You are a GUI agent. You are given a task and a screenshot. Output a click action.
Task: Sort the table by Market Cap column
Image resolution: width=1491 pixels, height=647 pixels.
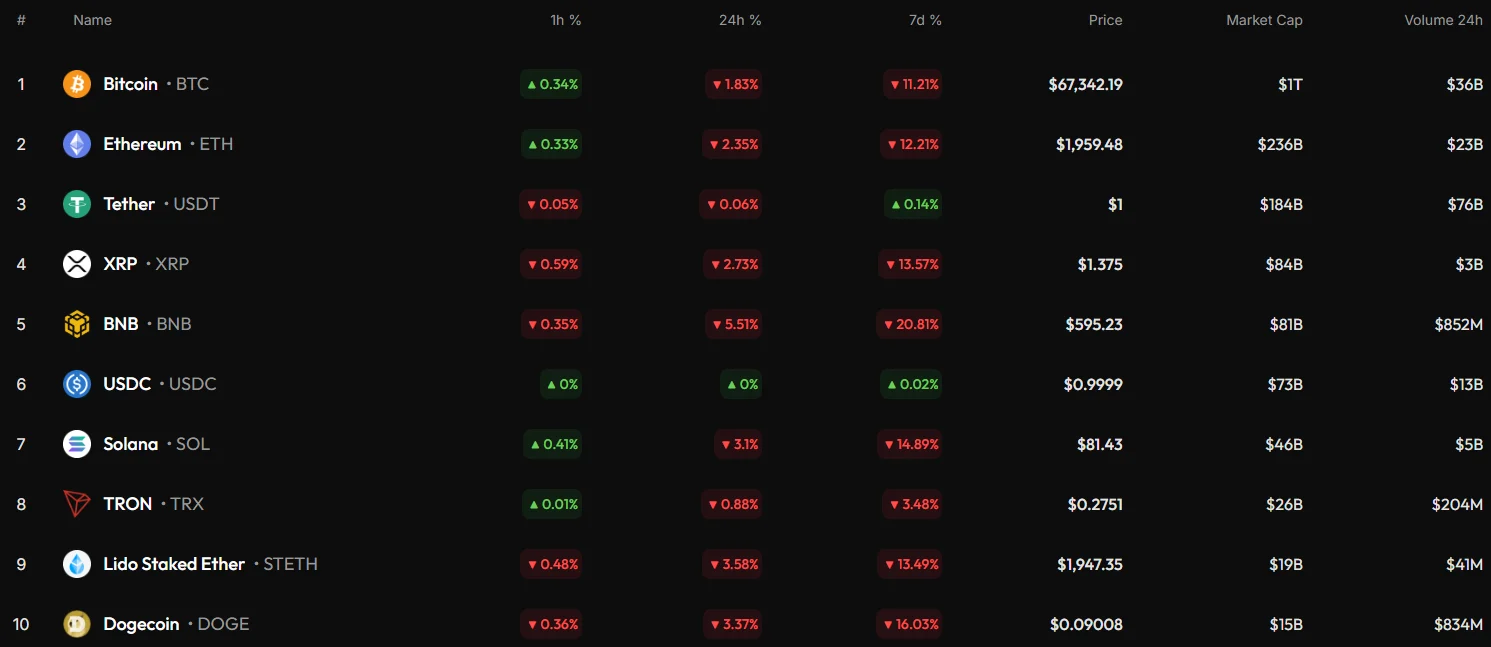(x=1264, y=20)
